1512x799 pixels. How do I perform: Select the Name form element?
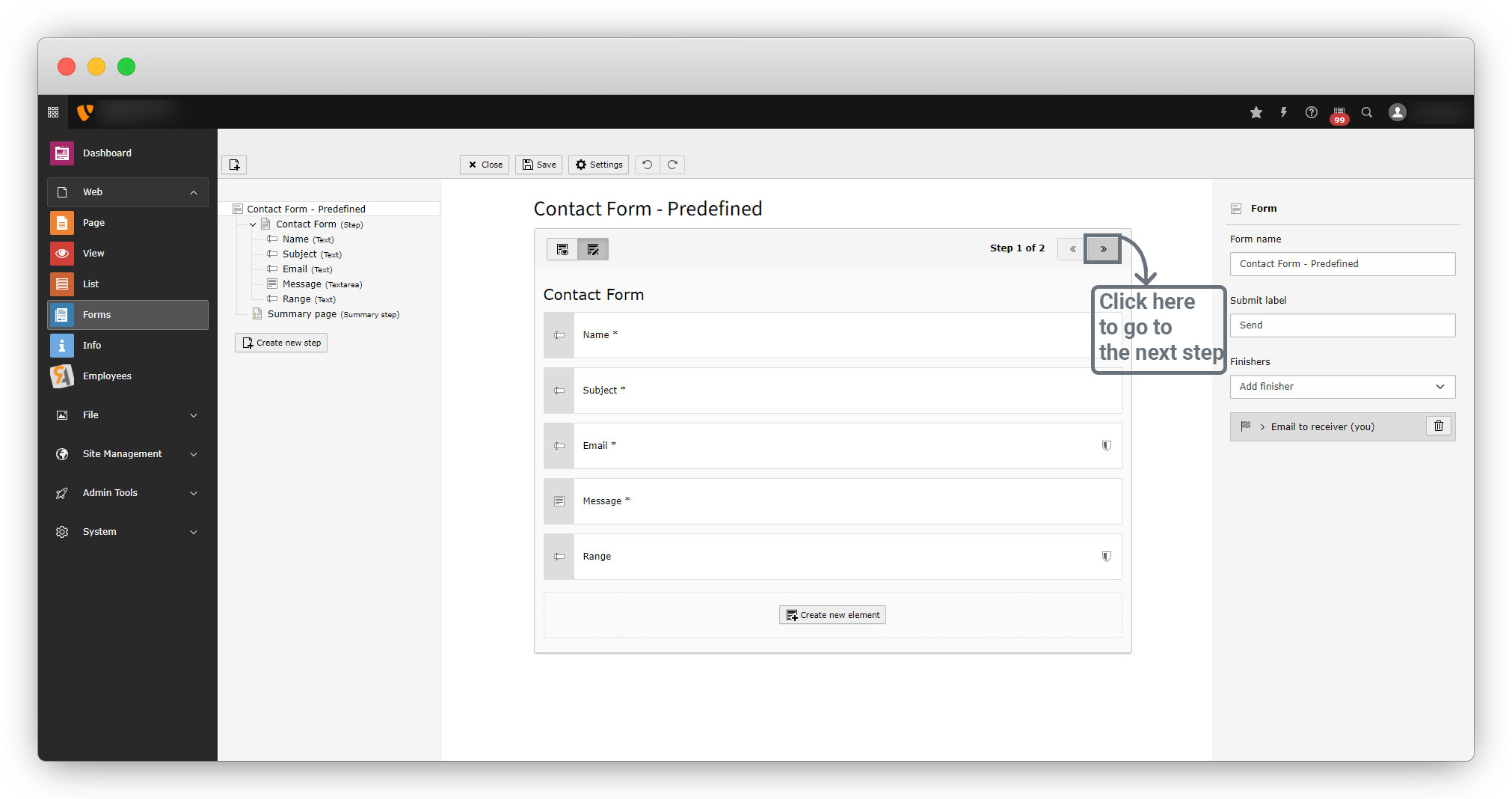coord(833,335)
